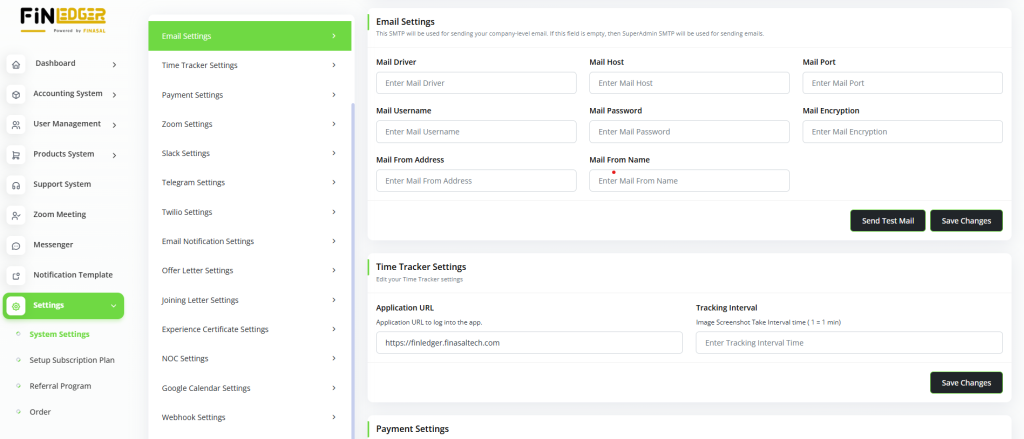
Task: Collapse the Settings menu chevron
Action: (x=113, y=306)
